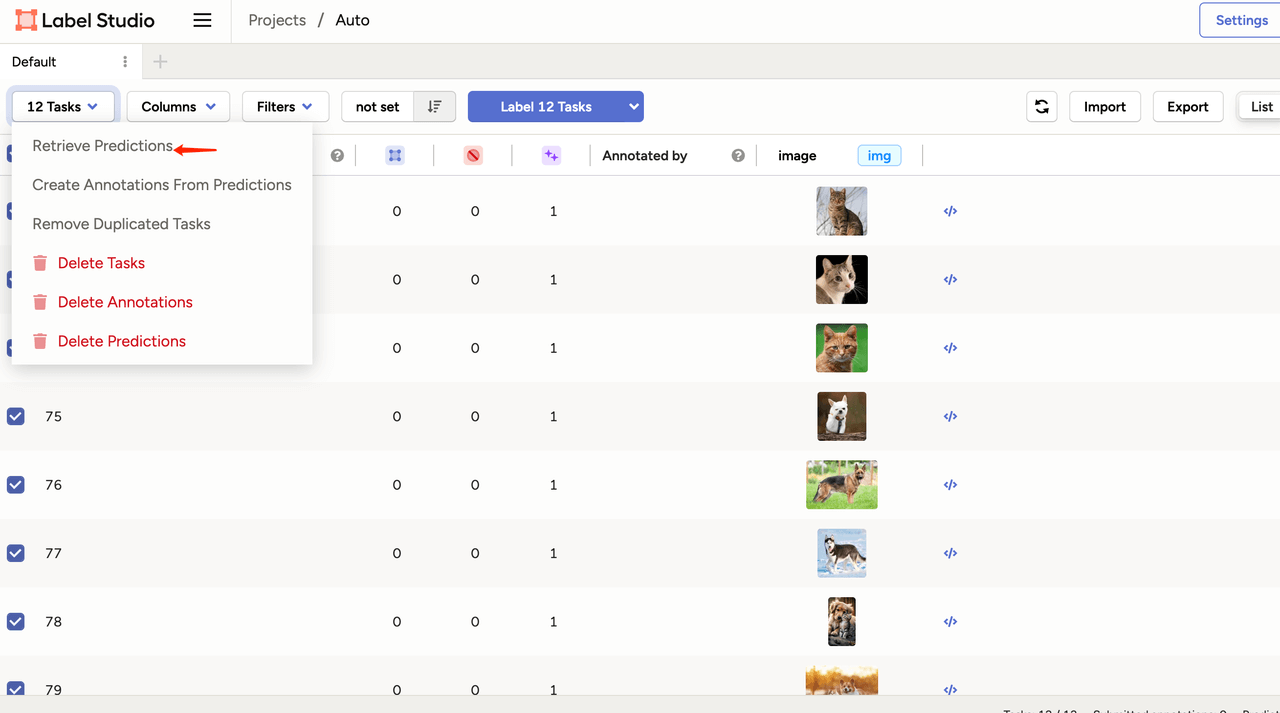Viewport: 1280px width, 713px height.
Task: Switch to the Default tab
Action: (x=34, y=62)
